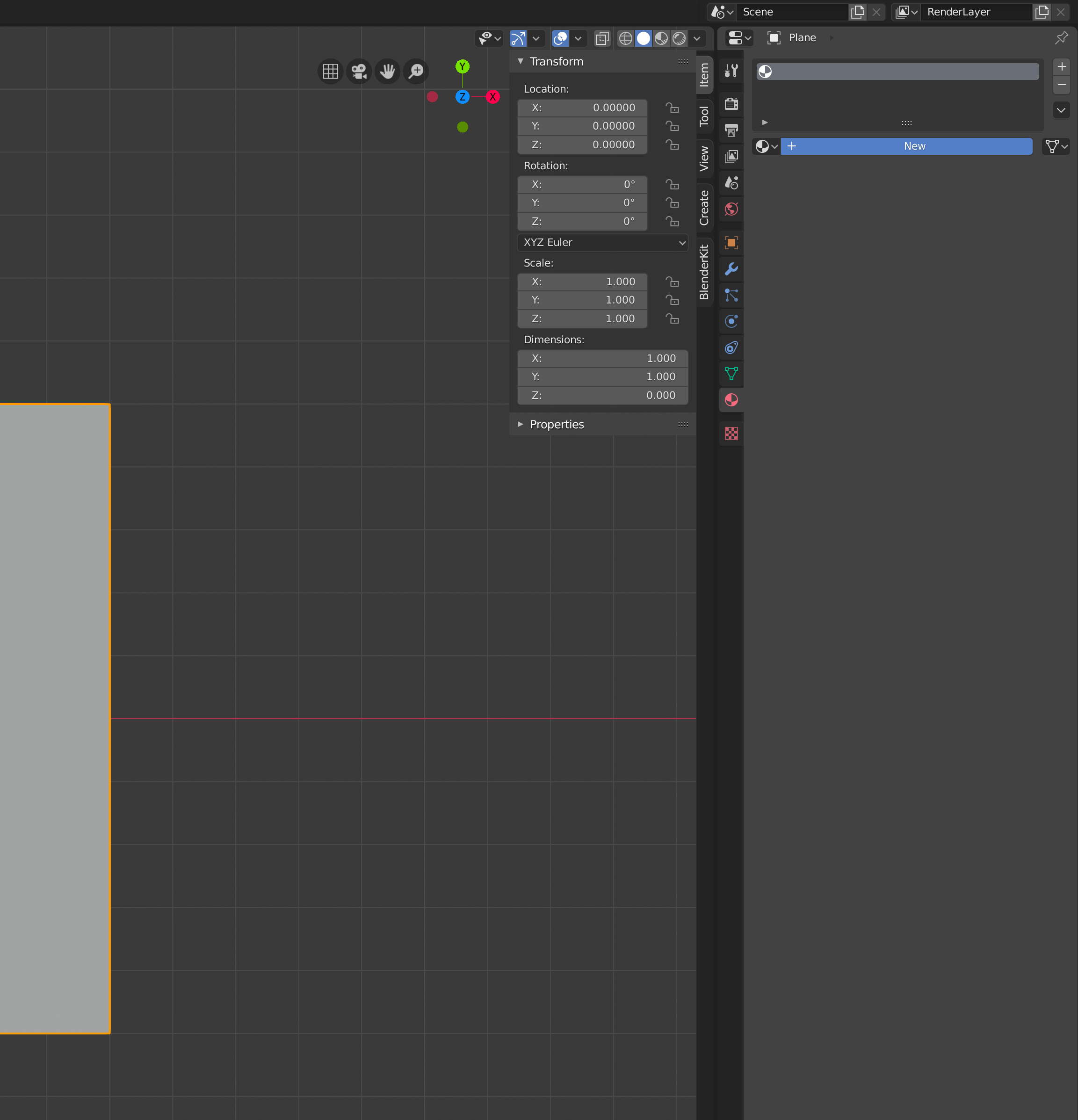Click the RenderLayer name field
The image size is (1078, 1120).
[x=976, y=12]
